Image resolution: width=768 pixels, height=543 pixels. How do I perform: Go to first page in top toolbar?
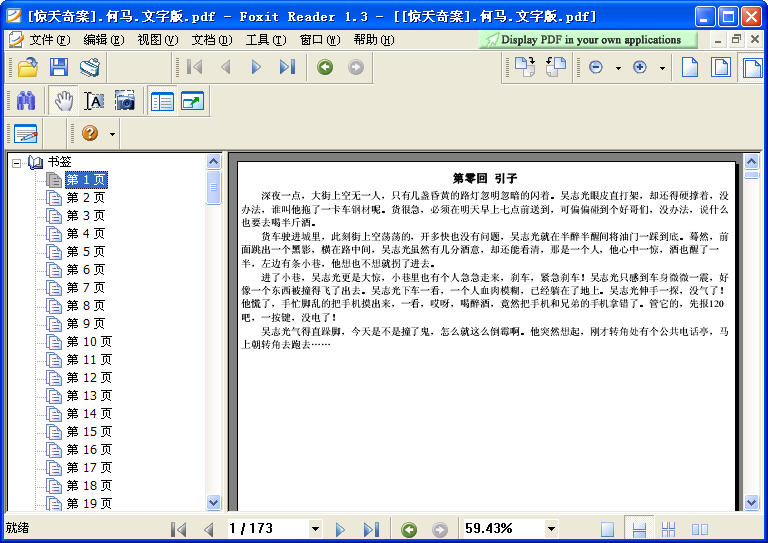(194, 67)
